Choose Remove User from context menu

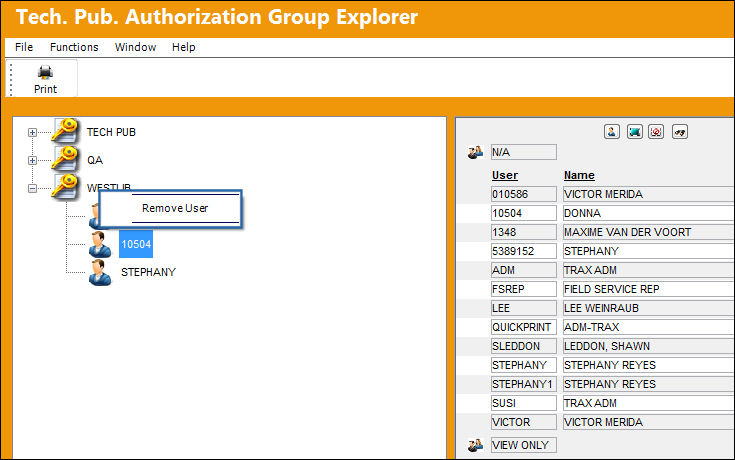point(175,208)
